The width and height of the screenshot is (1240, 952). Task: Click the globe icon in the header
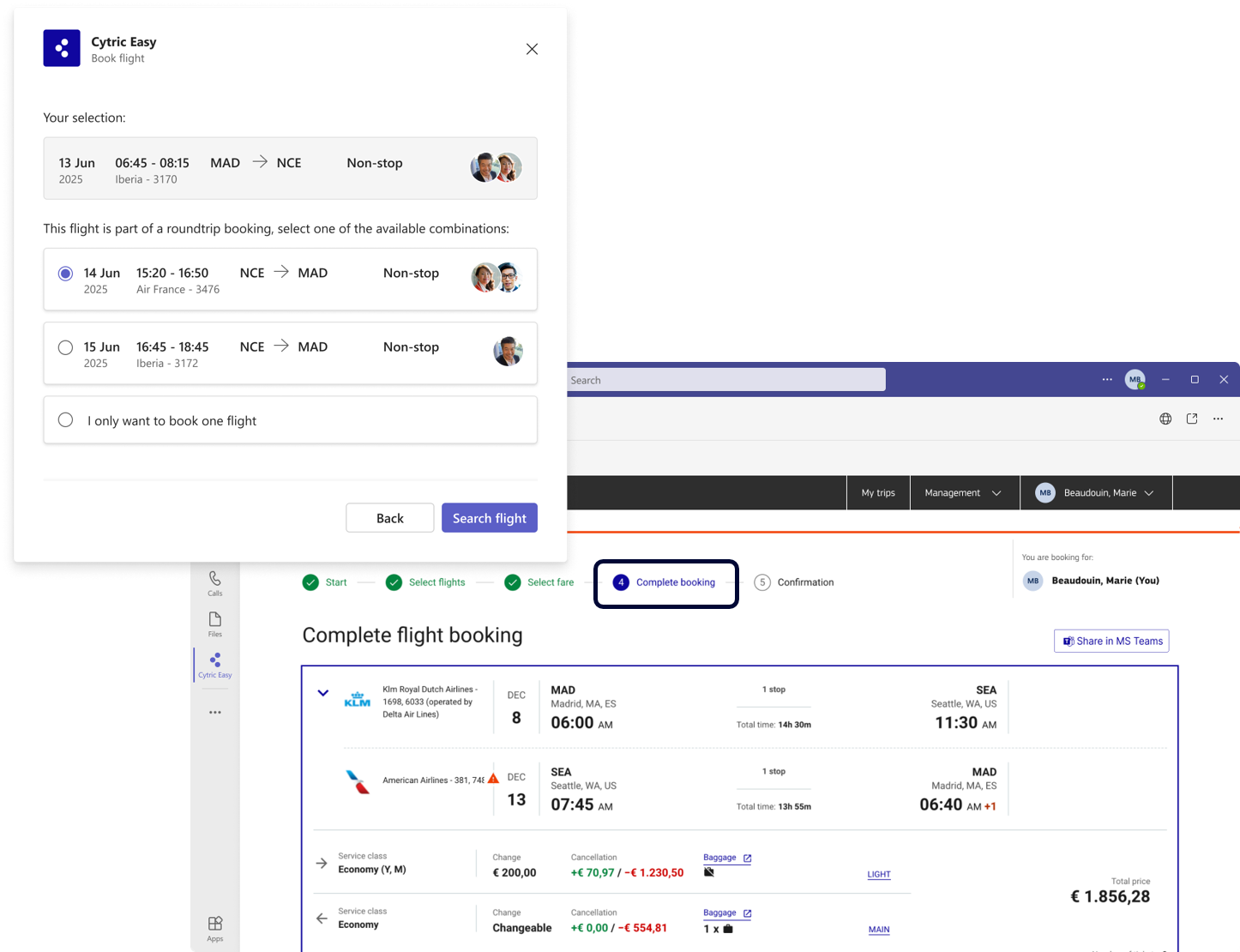[1165, 419]
